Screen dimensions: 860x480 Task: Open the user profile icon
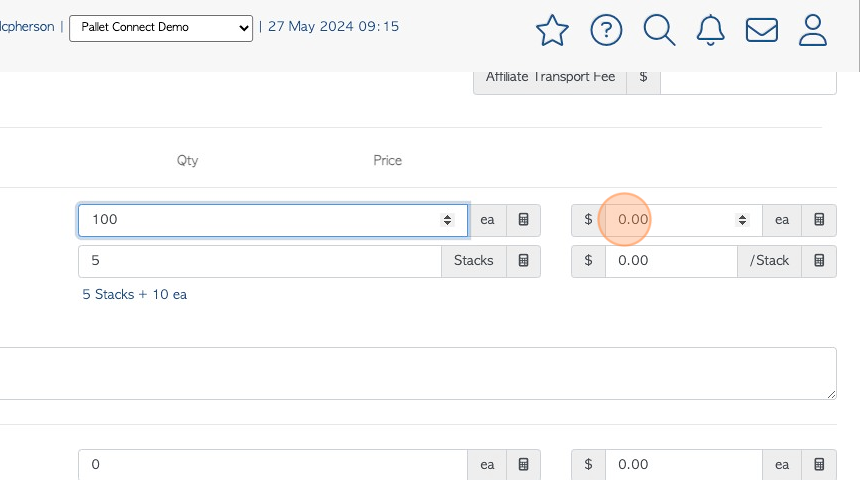[x=812, y=30]
